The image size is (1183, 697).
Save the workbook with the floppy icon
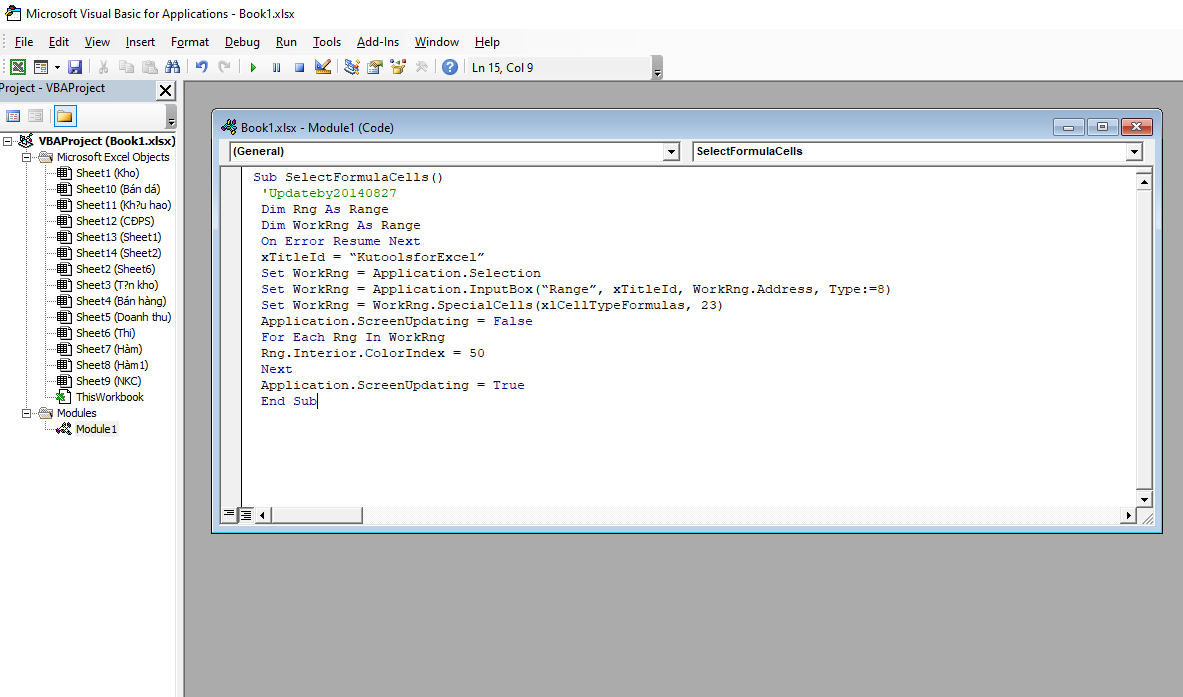pos(75,67)
